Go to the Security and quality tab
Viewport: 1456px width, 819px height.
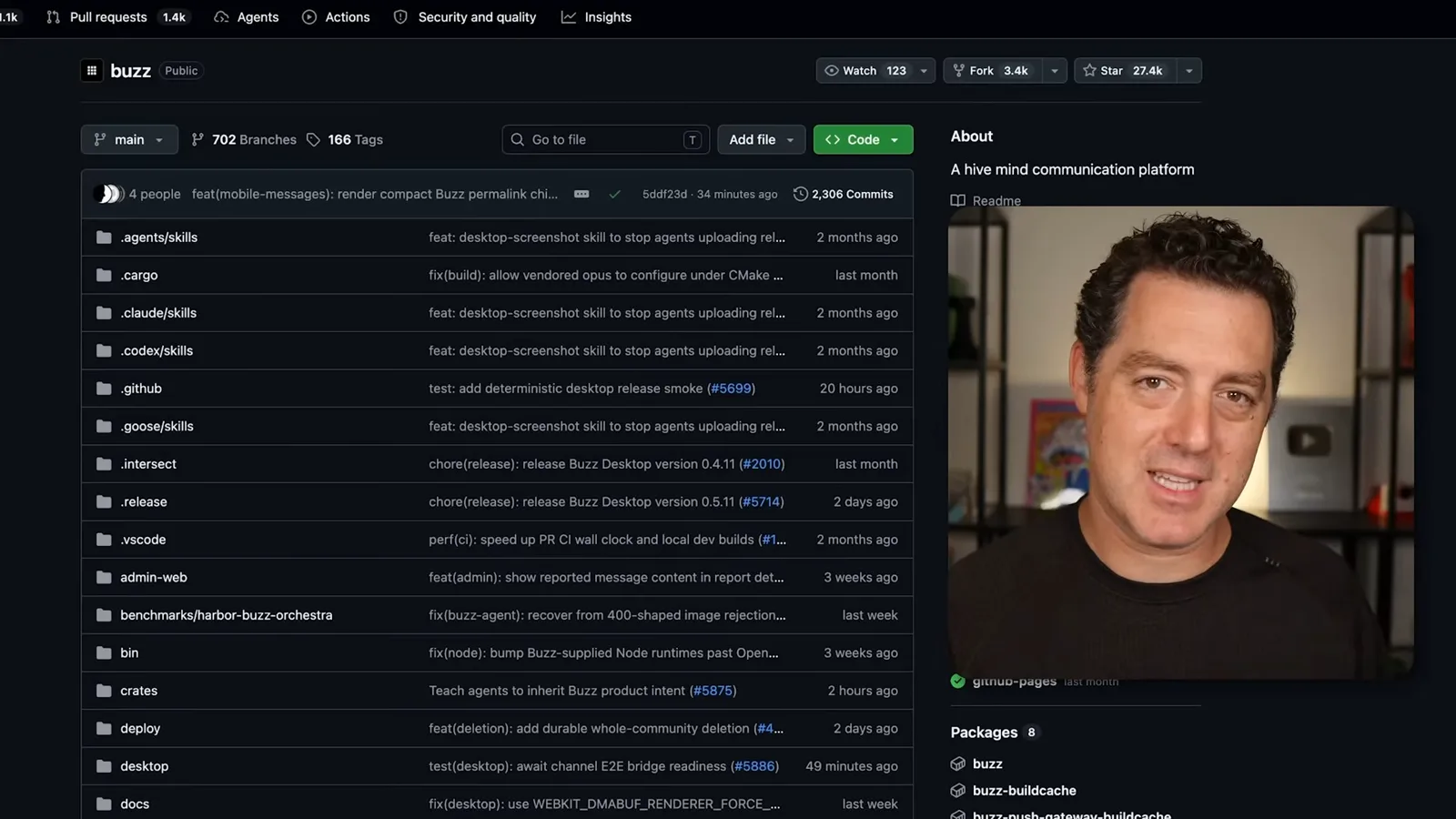click(465, 17)
